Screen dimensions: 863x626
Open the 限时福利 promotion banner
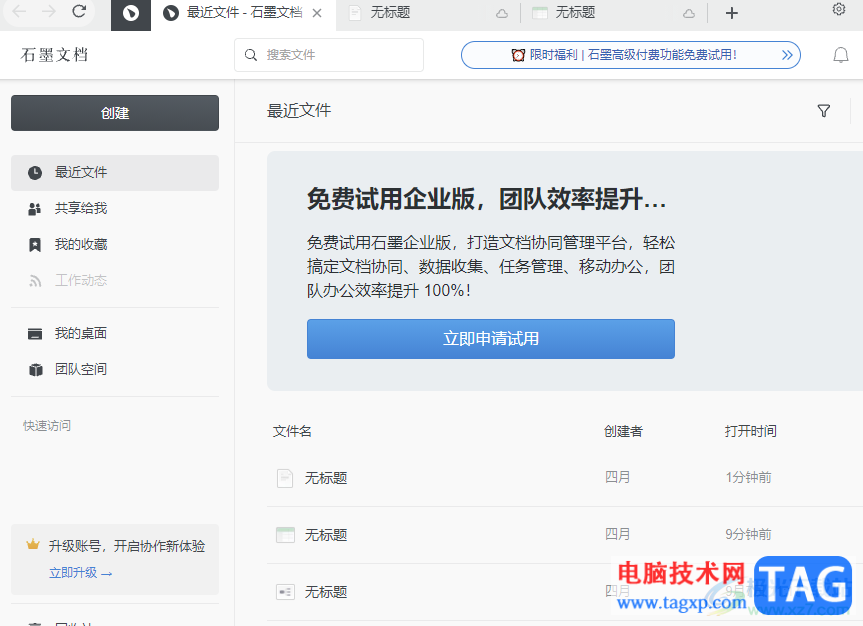pyautogui.click(x=631, y=55)
